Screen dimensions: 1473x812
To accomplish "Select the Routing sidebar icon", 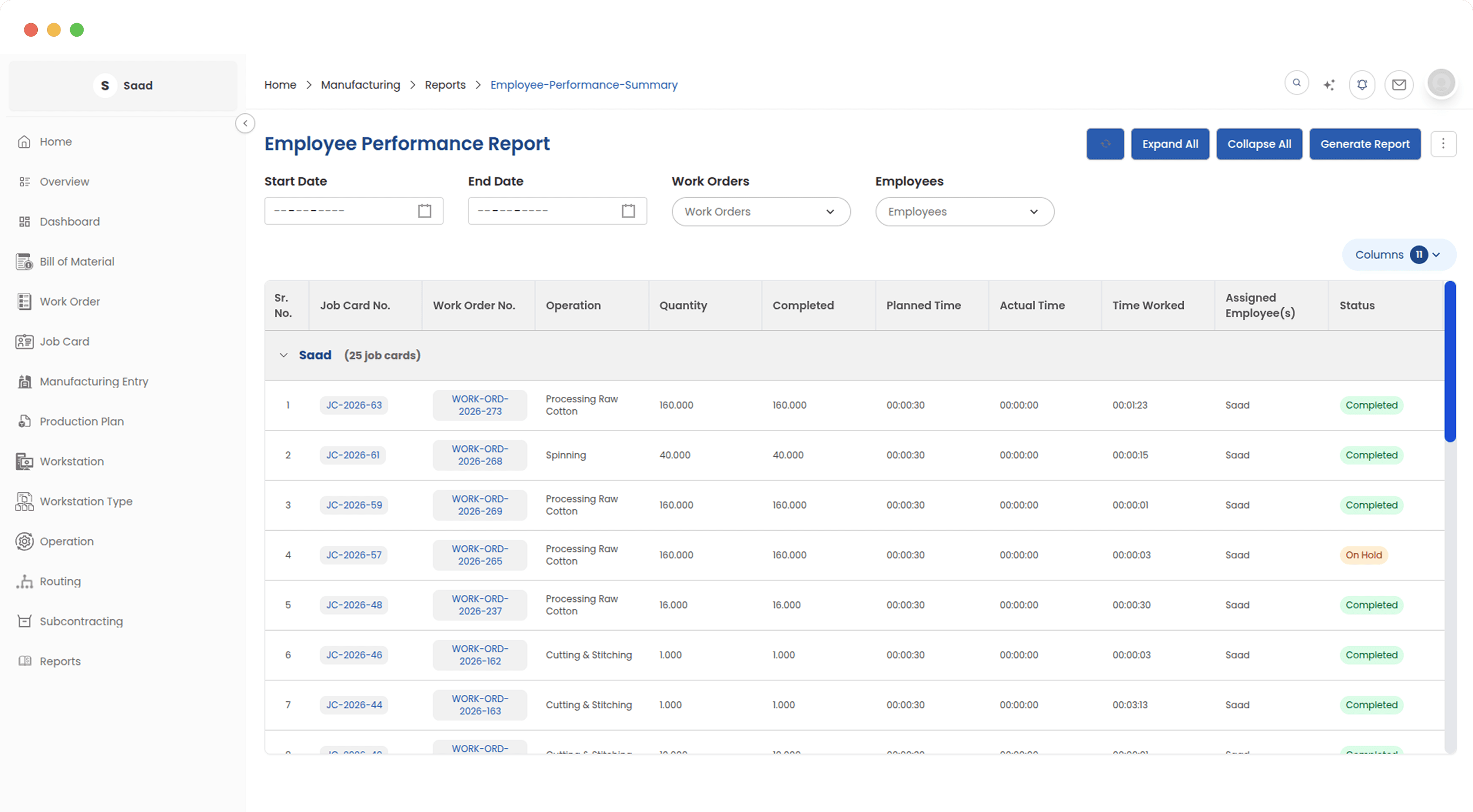I will 24,581.
